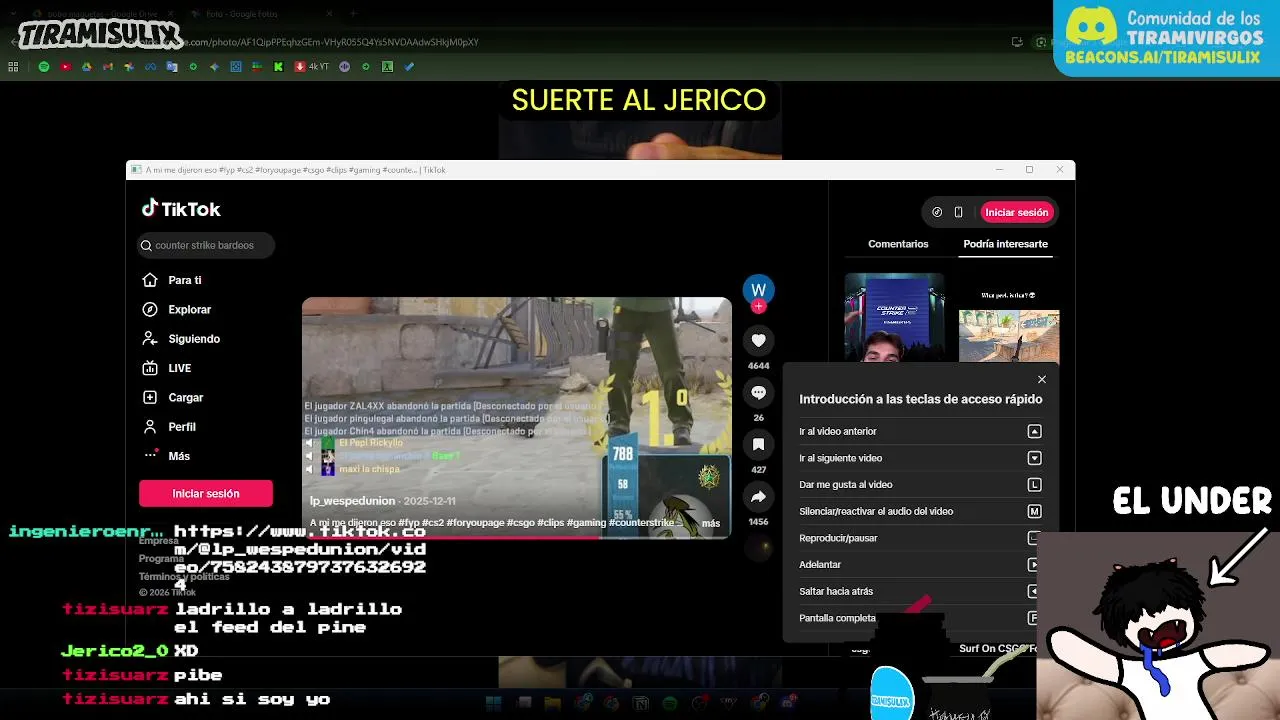Open the Google Photos pinwheel bookmark
This screenshot has width=1280, height=720.
click(x=129, y=67)
